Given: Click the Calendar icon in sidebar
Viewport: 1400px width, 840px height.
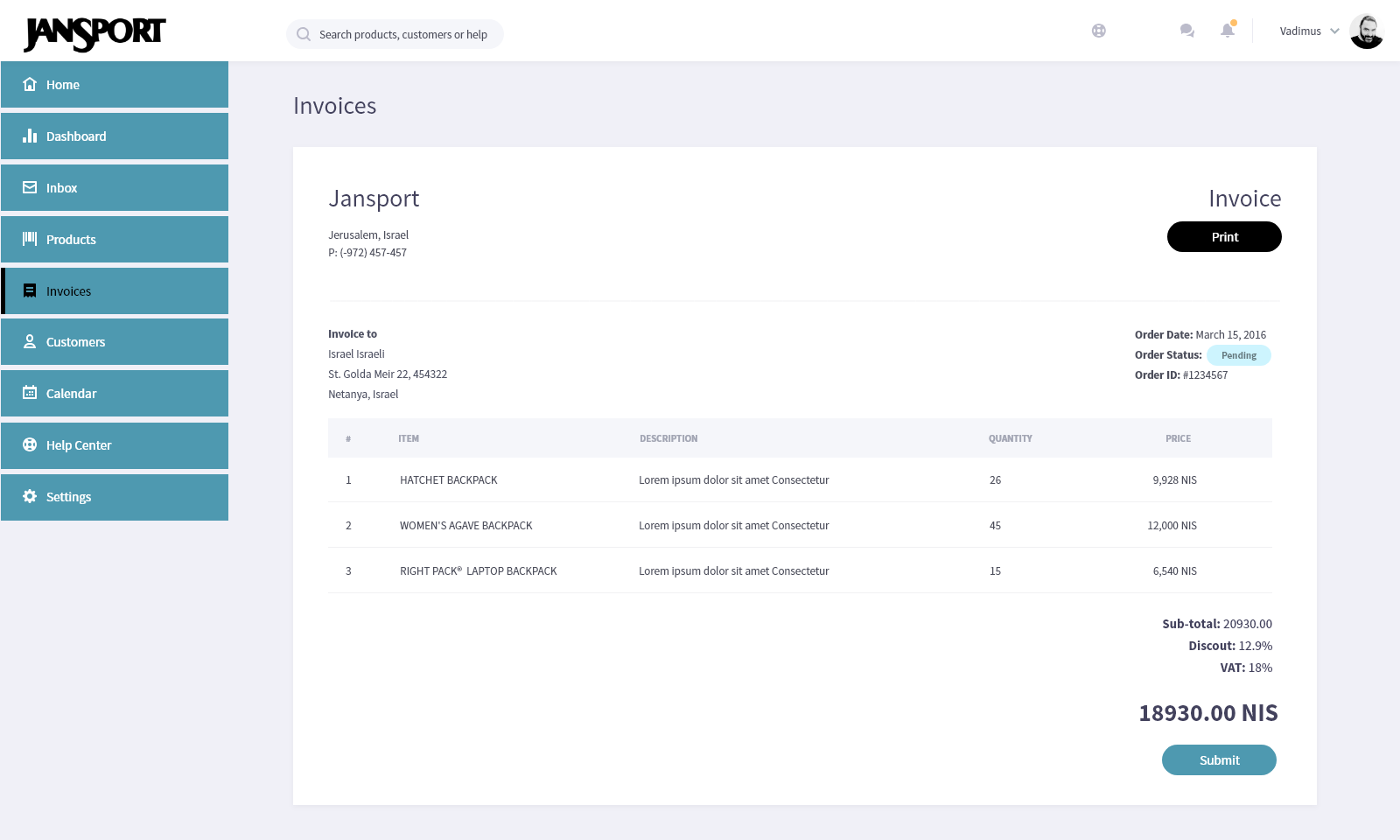Looking at the screenshot, I should 30,393.
